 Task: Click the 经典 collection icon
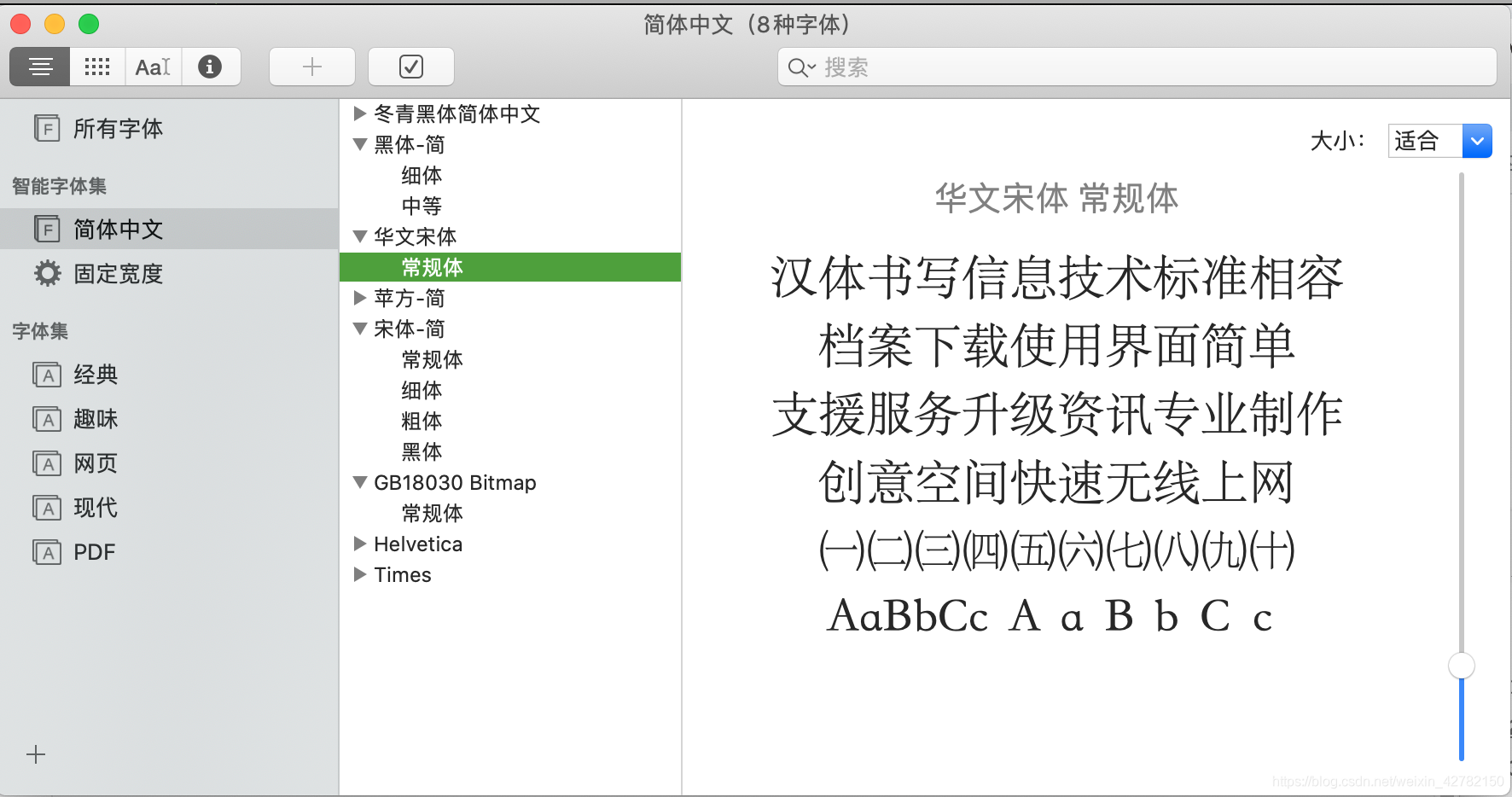(x=47, y=375)
